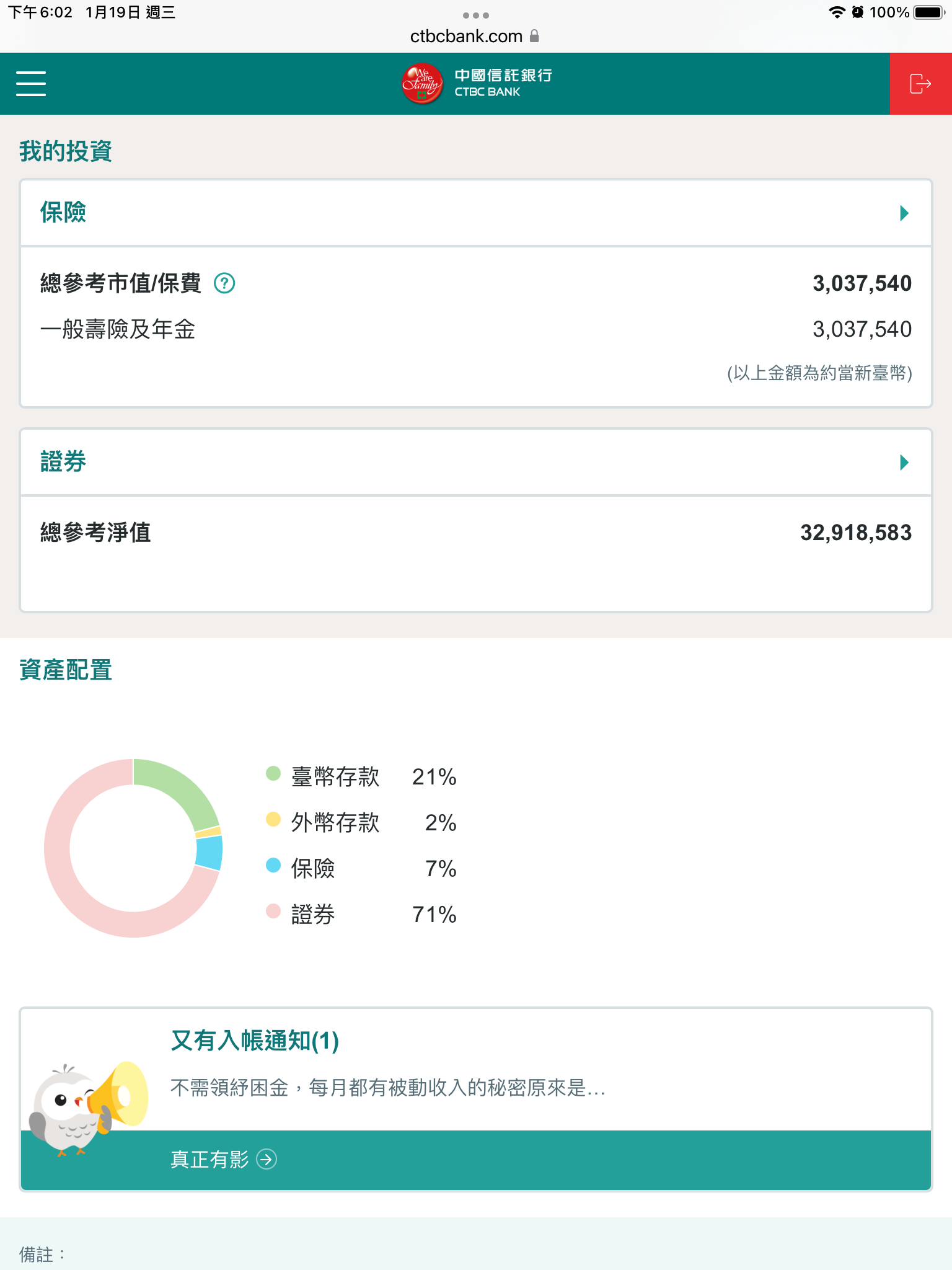The image size is (952, 1270).
Task: Click the ctbcbank.com address bar
Action: tap(466, 36)
